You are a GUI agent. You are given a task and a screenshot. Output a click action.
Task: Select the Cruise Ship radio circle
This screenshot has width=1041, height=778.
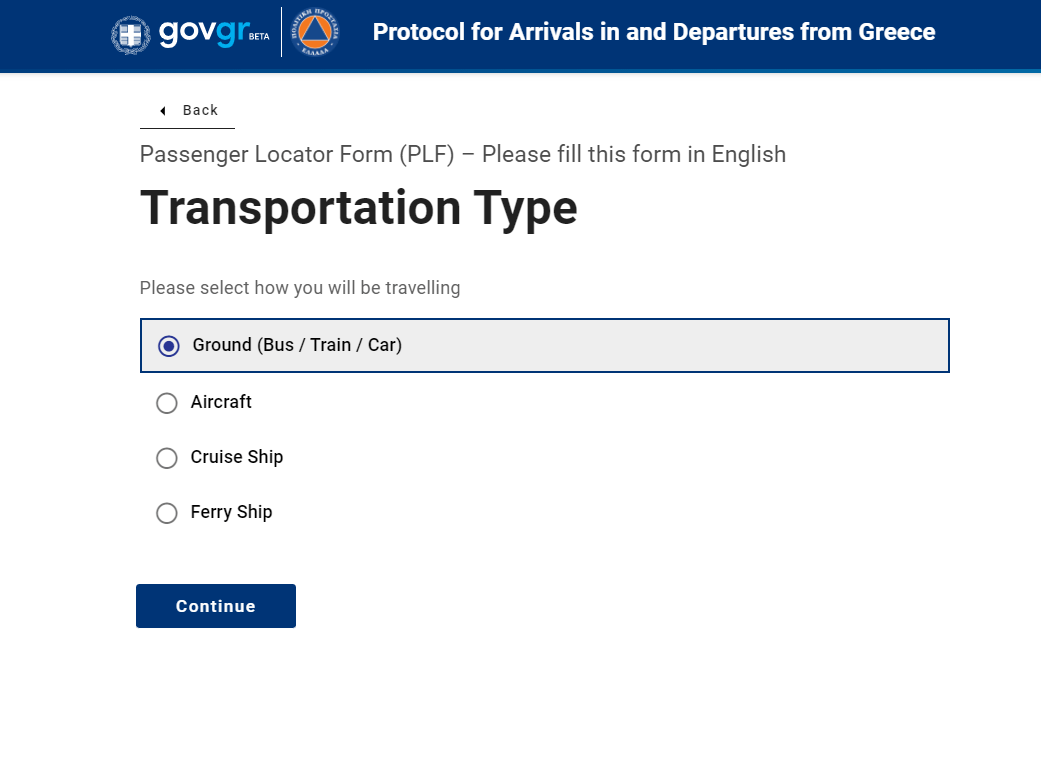click(x=167, y=458)
